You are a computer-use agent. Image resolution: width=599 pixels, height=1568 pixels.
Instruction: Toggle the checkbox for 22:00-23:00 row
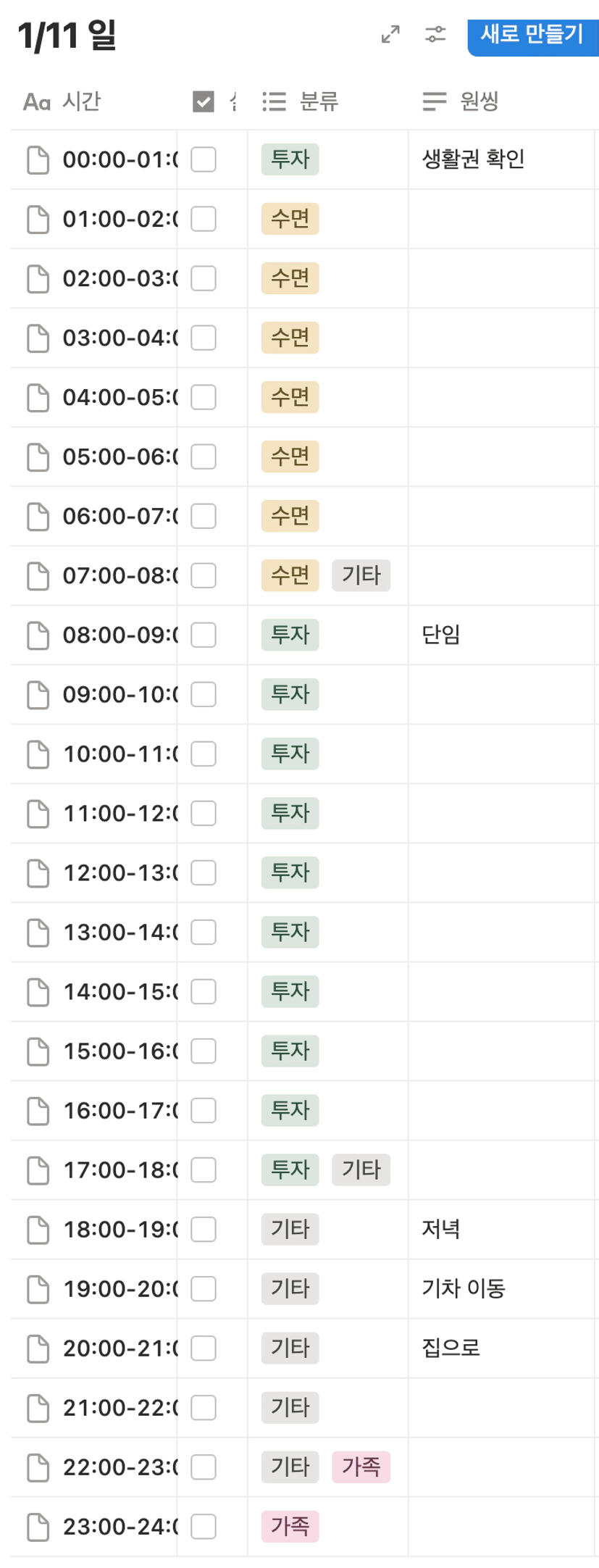point(204,1467)
